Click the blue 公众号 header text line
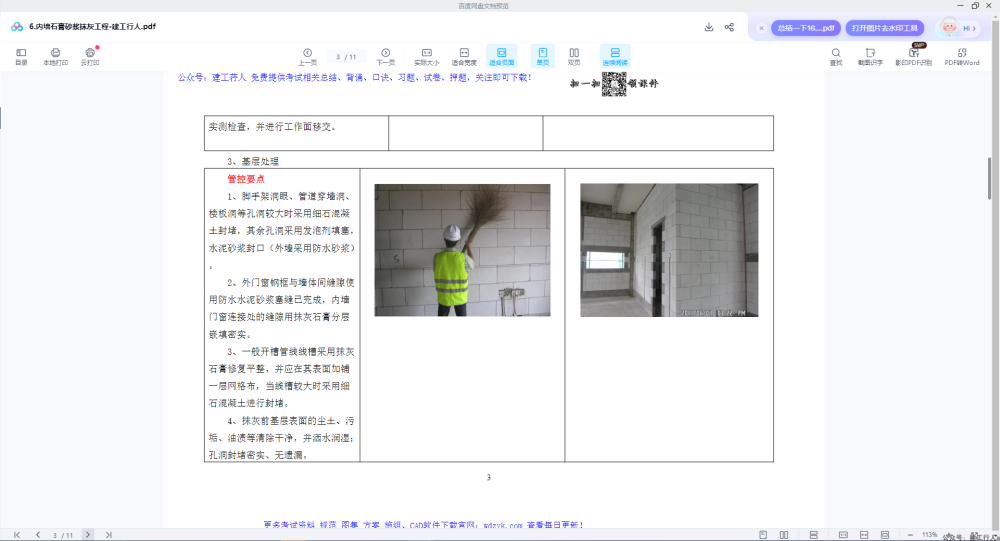 [355, 77]
